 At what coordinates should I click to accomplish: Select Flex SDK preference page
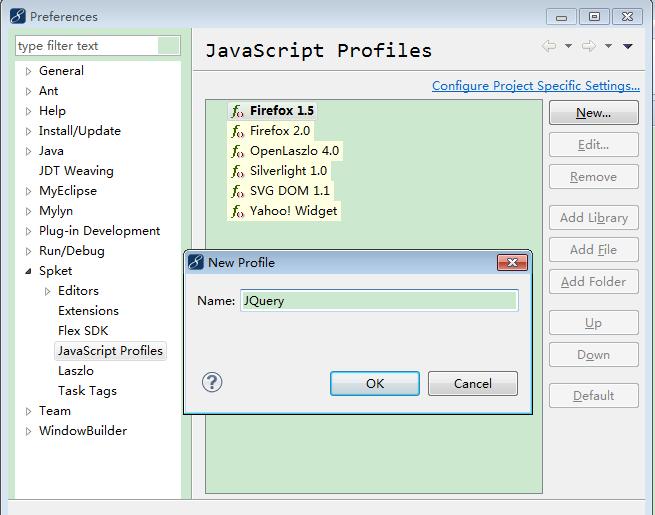tap(83, 331)
